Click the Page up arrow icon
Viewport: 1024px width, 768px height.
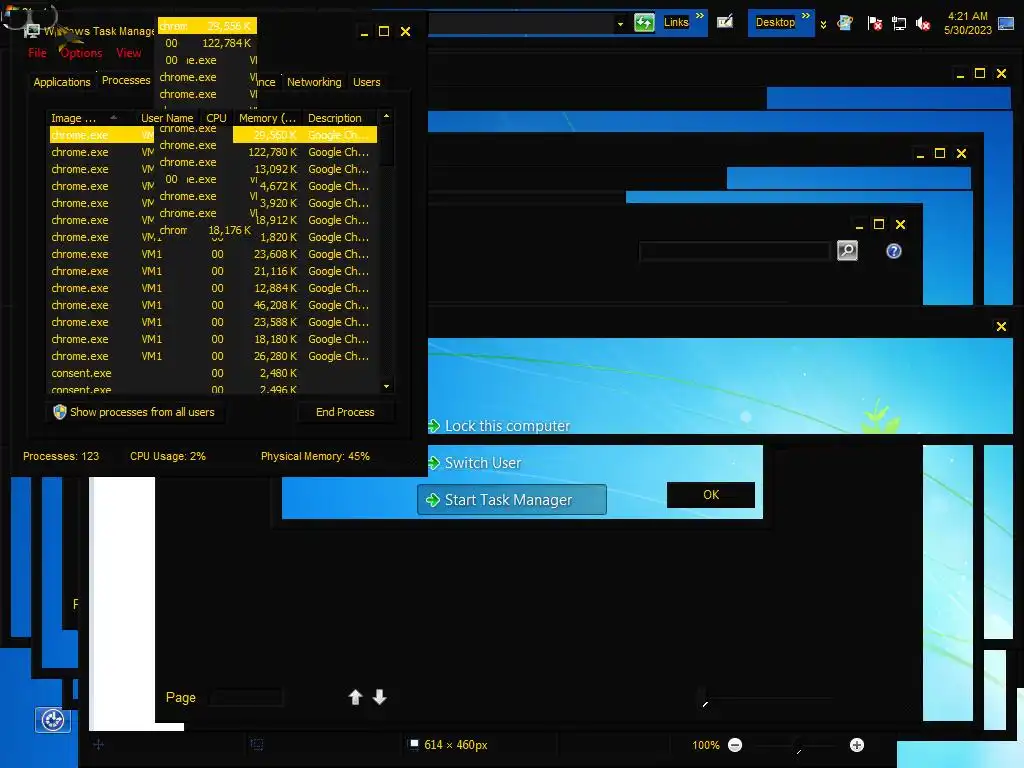(355, 697)
